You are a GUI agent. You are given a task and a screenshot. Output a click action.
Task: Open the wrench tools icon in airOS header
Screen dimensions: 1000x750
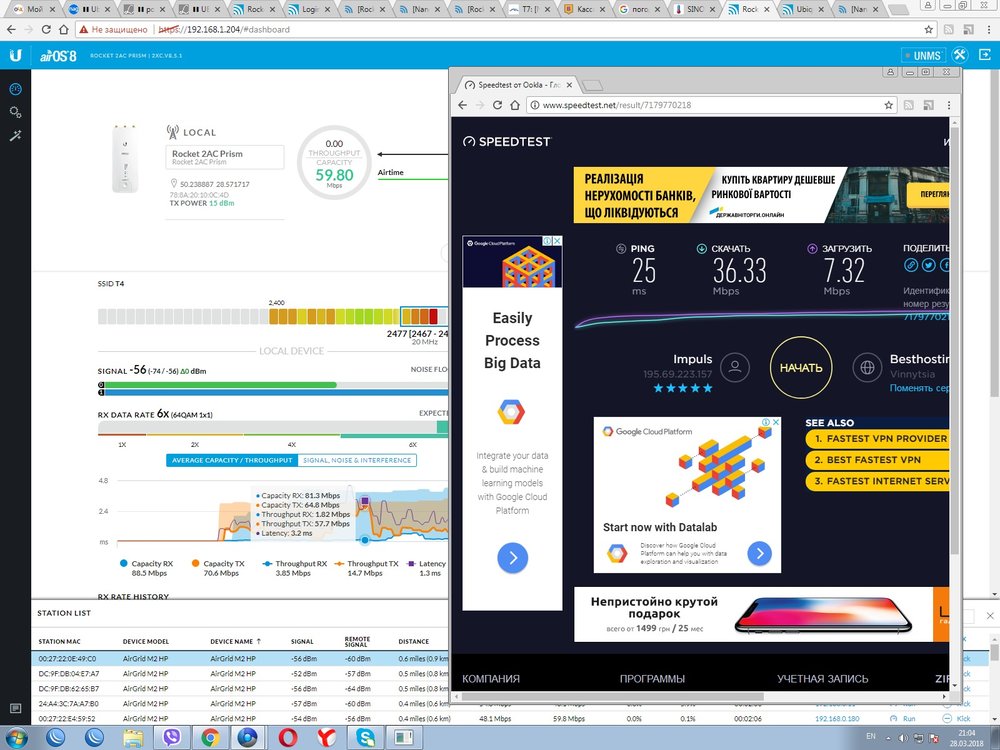point(959,56)
